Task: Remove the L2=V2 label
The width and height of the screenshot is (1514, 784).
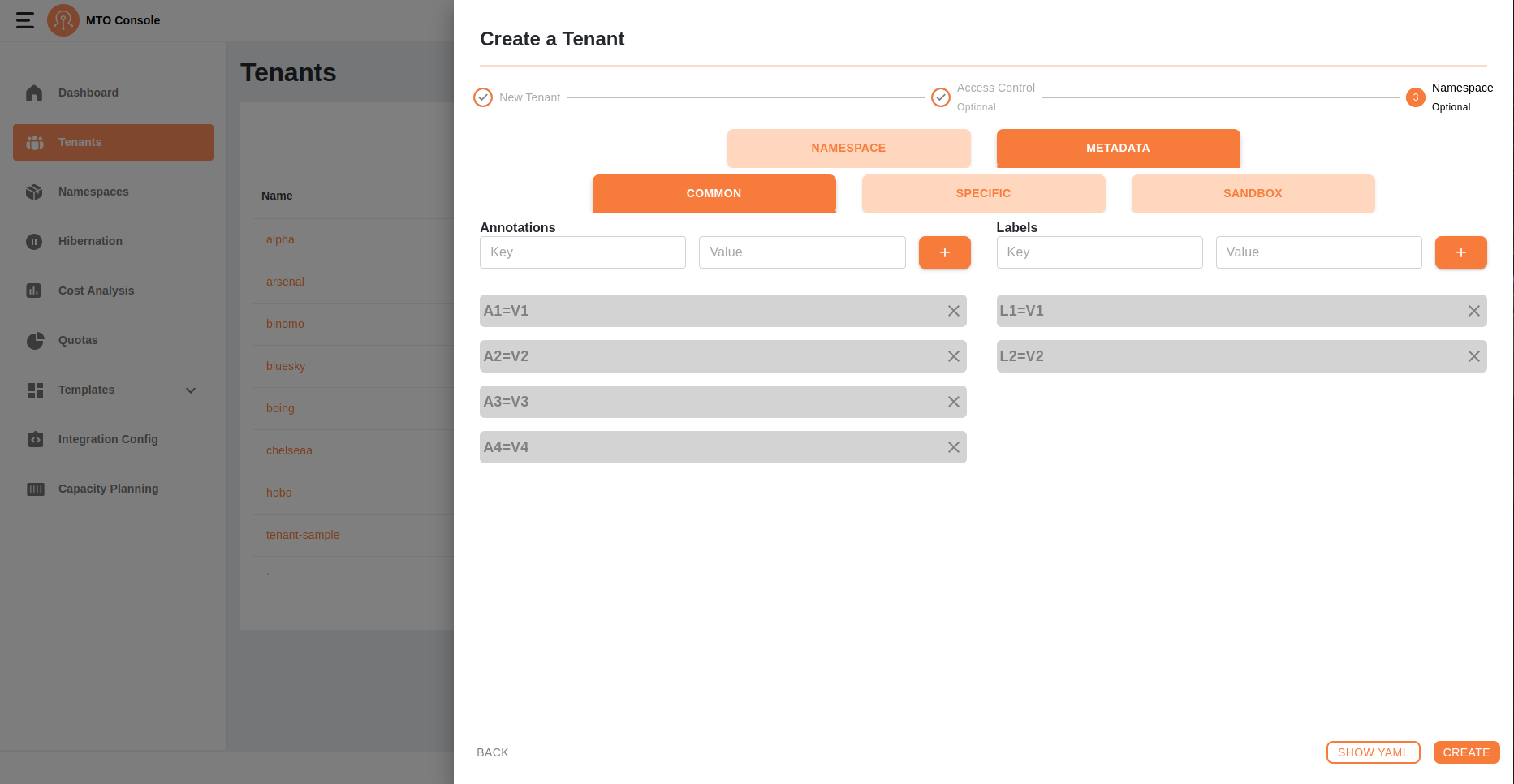Action: [x=1474, y=356]
